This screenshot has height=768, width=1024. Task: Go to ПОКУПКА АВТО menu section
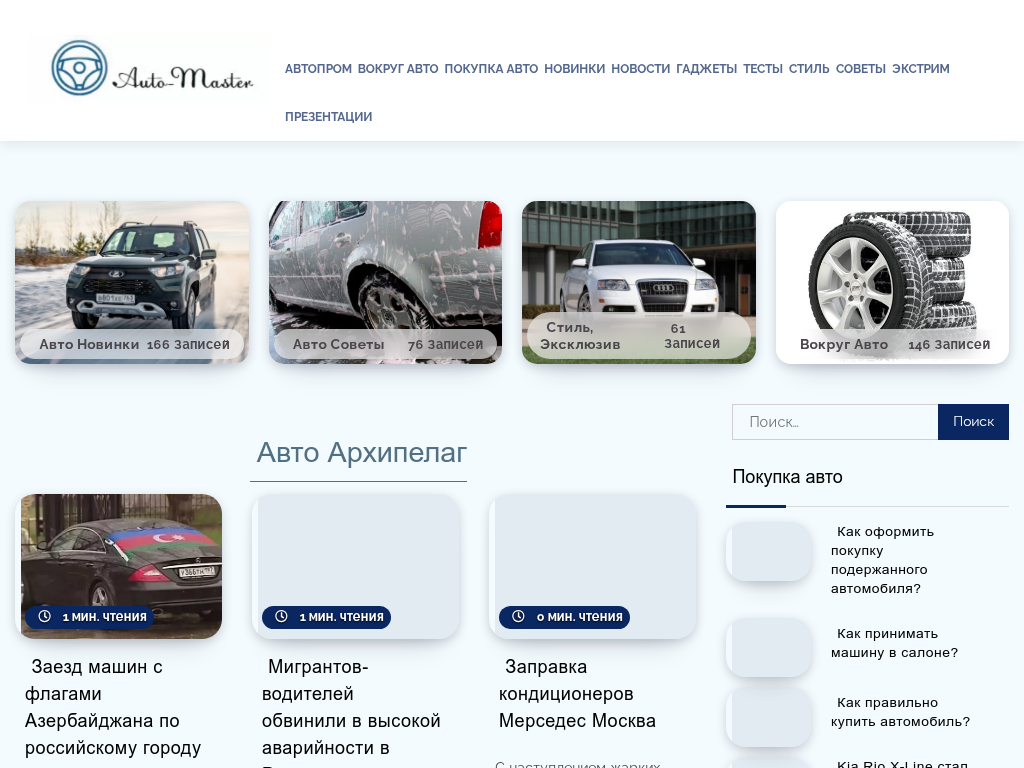click(x=491, y=69)
